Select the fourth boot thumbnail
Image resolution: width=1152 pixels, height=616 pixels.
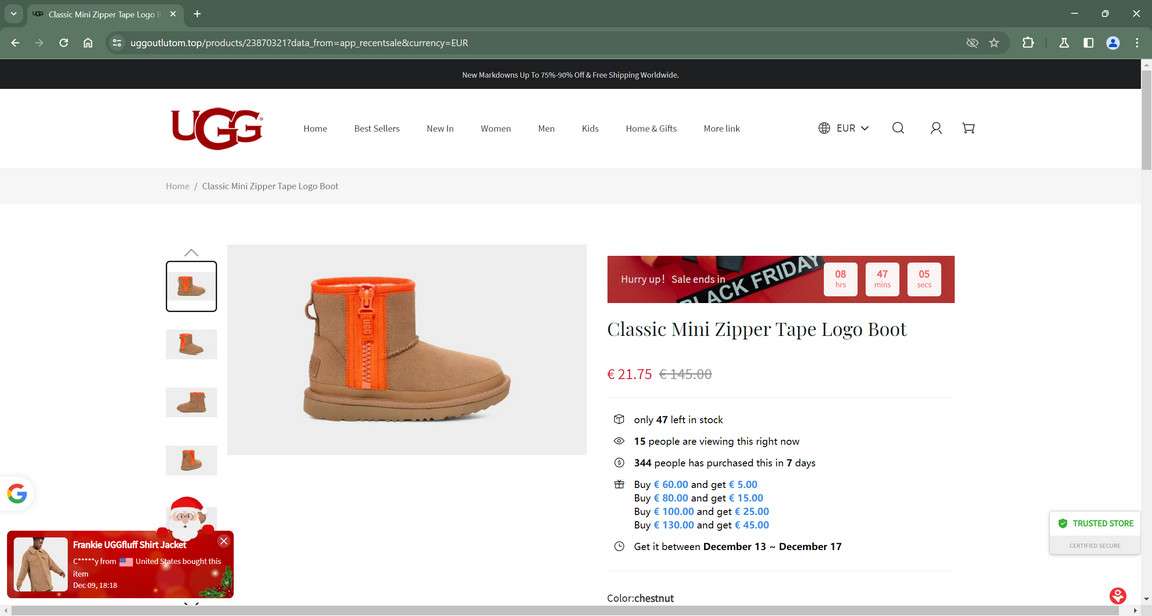[191, 460]
